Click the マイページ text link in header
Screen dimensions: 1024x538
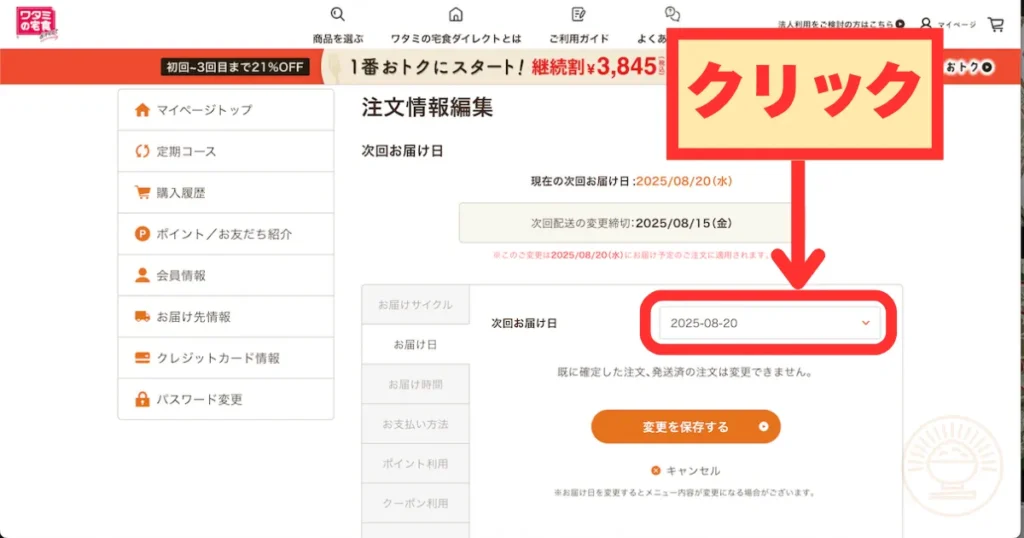pos(957,24)
